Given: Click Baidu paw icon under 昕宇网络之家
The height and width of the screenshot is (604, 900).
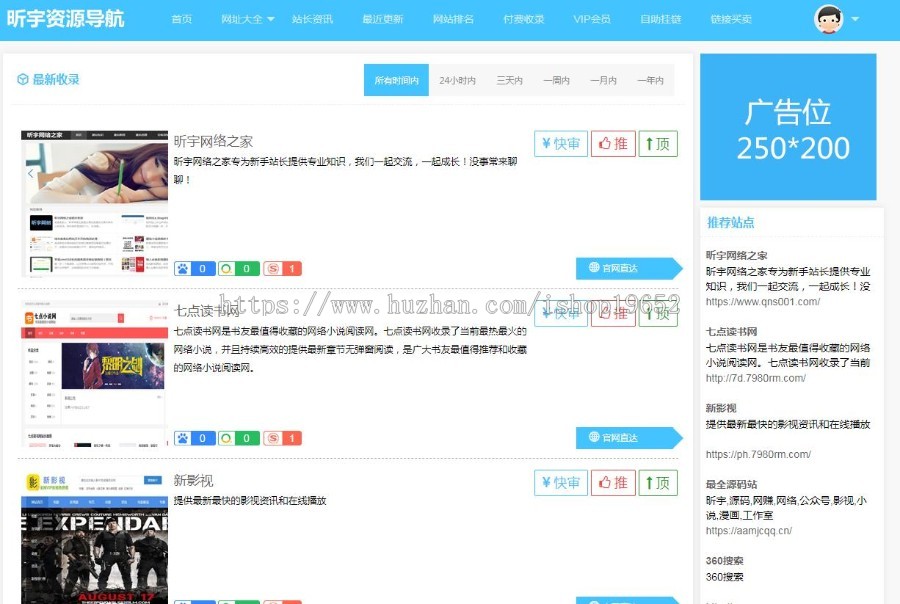Looking at the screenshot, I should pos(183,269).
